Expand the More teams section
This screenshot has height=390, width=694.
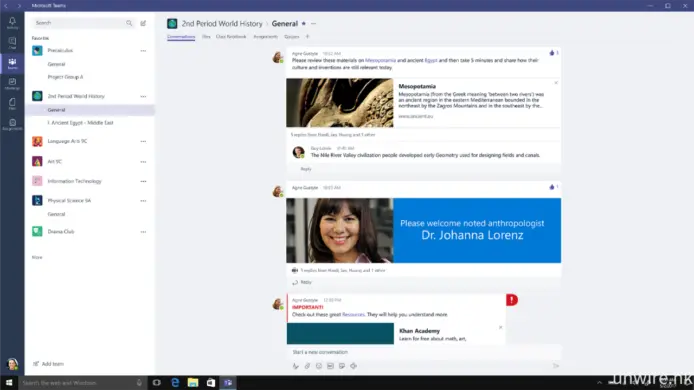pyautogui.click(x=37, y=257)
